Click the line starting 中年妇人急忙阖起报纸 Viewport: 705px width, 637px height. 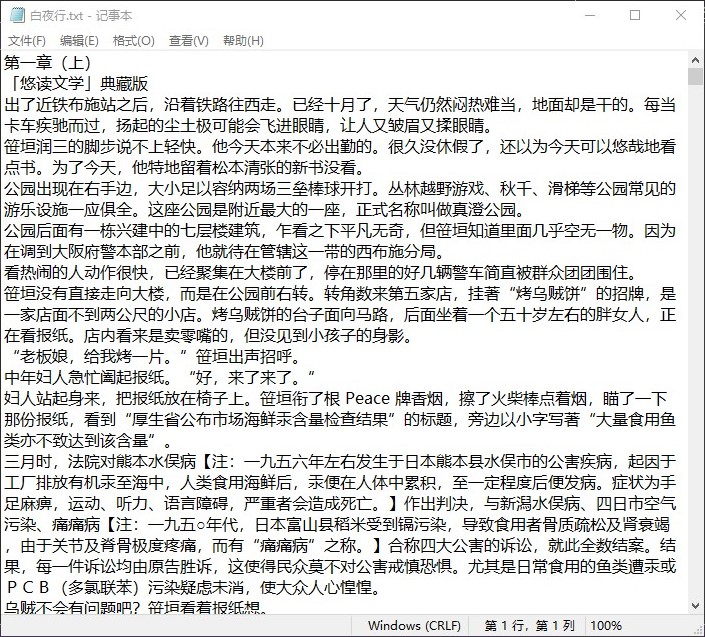click(160, 377)
